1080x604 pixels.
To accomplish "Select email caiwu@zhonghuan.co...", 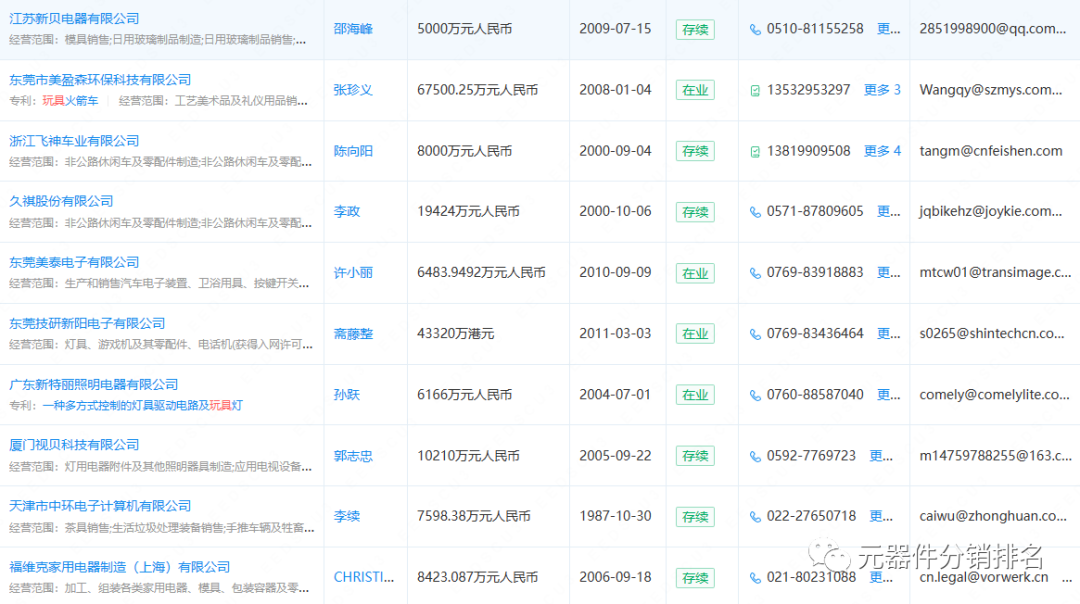I will click(x=993, y=516).
